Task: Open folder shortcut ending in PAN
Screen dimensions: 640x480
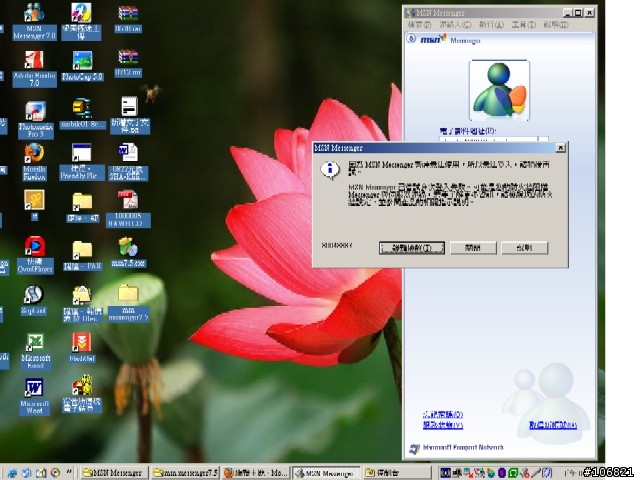Action: (x=82, y=255)
